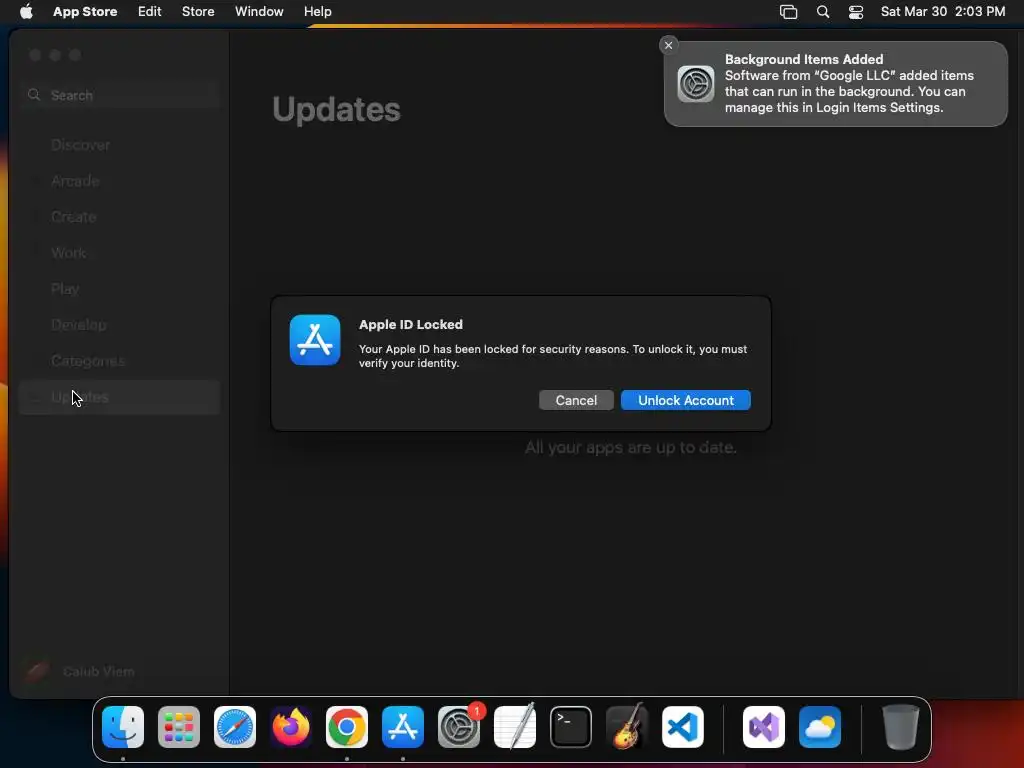Screen dimensions: 1024x768
Task: Open TextEdit from the Dock
Action: 515,727
